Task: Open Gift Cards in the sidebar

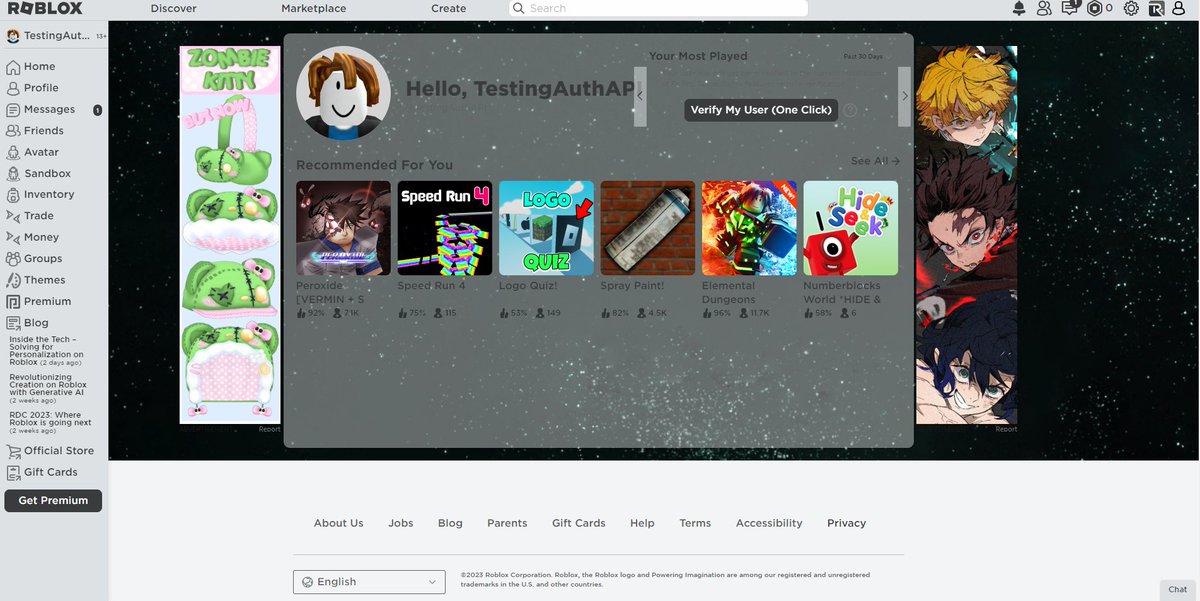Action: pos(42,472)
